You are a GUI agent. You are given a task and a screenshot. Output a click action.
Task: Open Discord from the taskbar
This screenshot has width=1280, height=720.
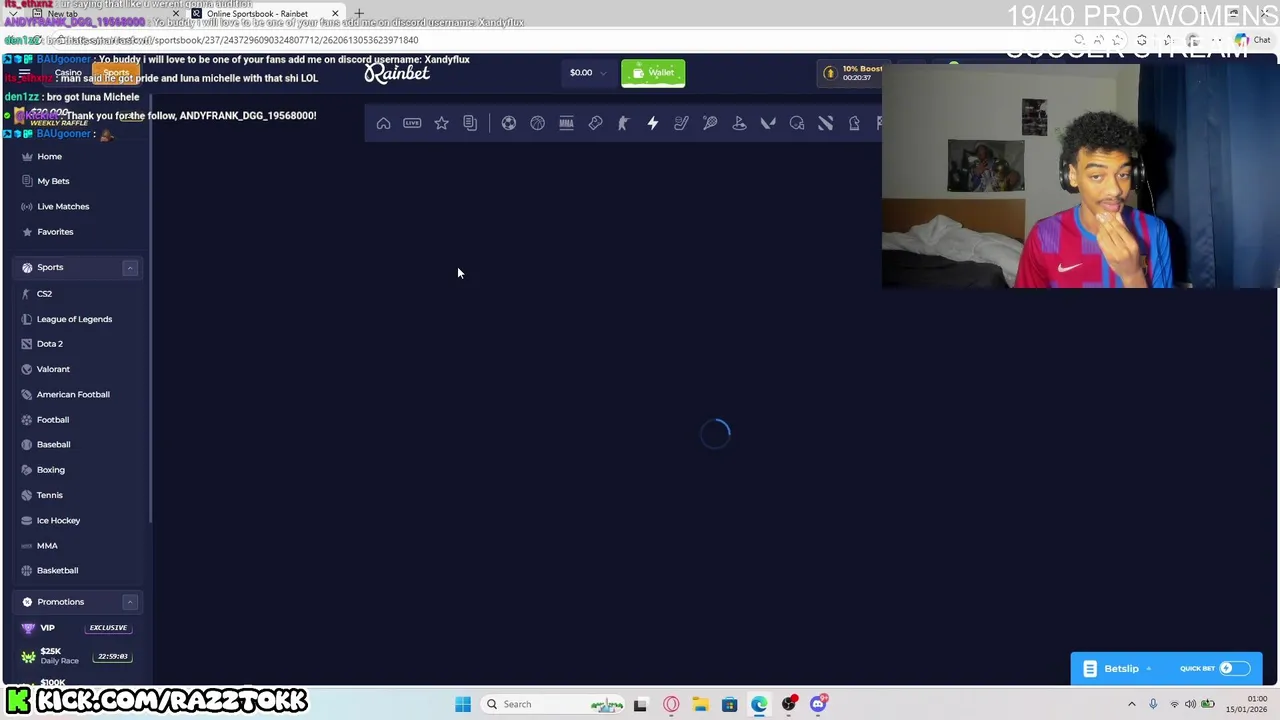click(x=818, y=704)
